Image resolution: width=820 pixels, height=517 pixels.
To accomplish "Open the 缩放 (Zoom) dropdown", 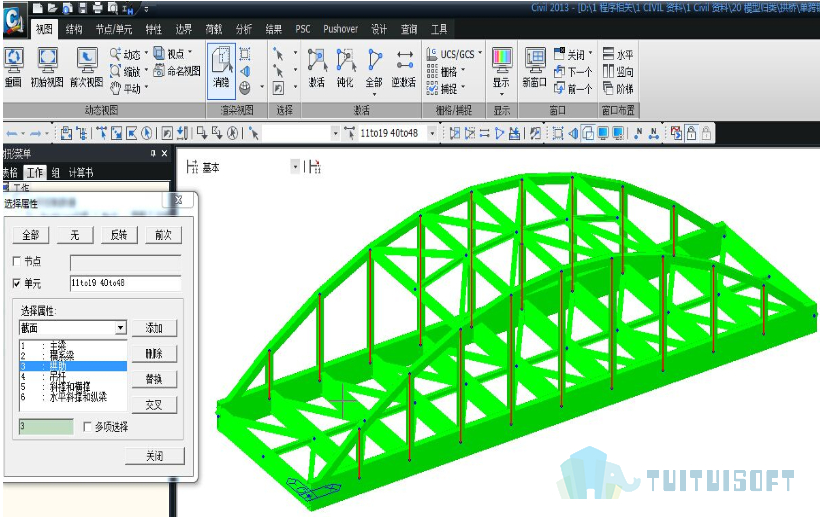I will (x=146, y=71).
